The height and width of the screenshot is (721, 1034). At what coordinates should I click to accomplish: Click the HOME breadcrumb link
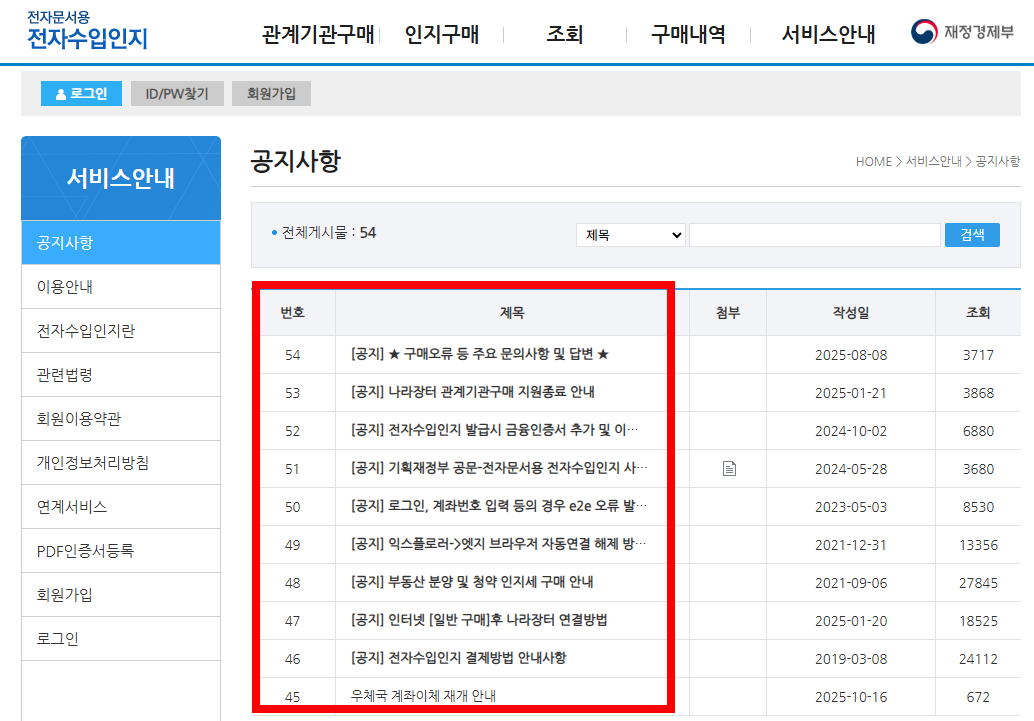pos(874,161)
